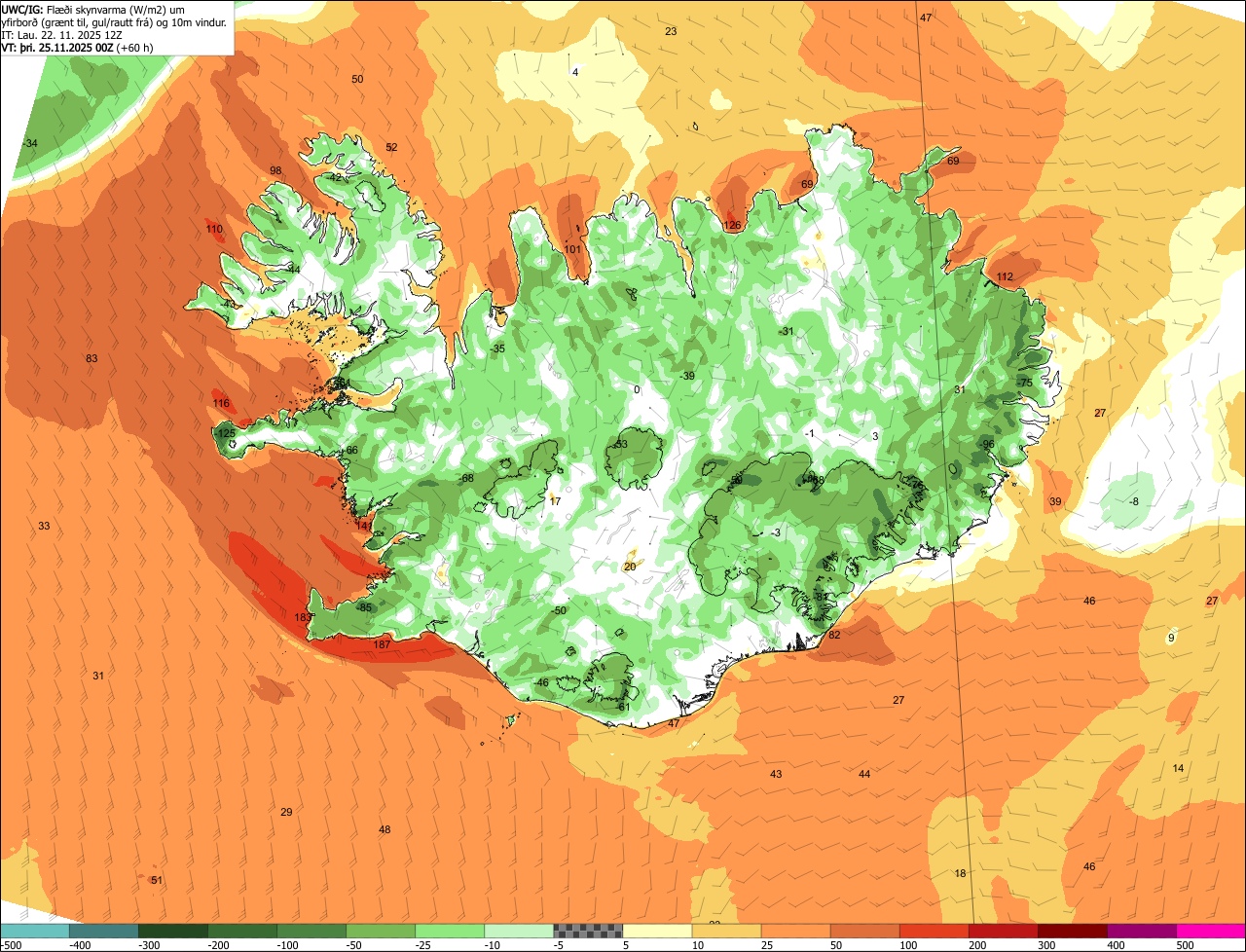1246x952 pixels.
Task: Click the map value '-8' in the green patch
Action: point(1133,502)
